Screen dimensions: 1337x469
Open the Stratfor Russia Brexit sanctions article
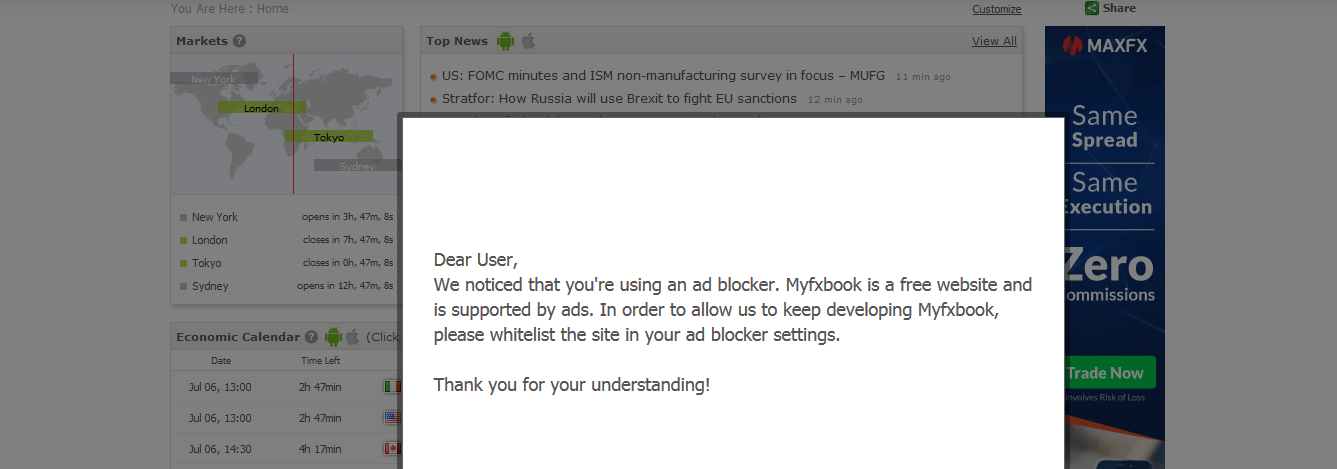click(619, 99)
